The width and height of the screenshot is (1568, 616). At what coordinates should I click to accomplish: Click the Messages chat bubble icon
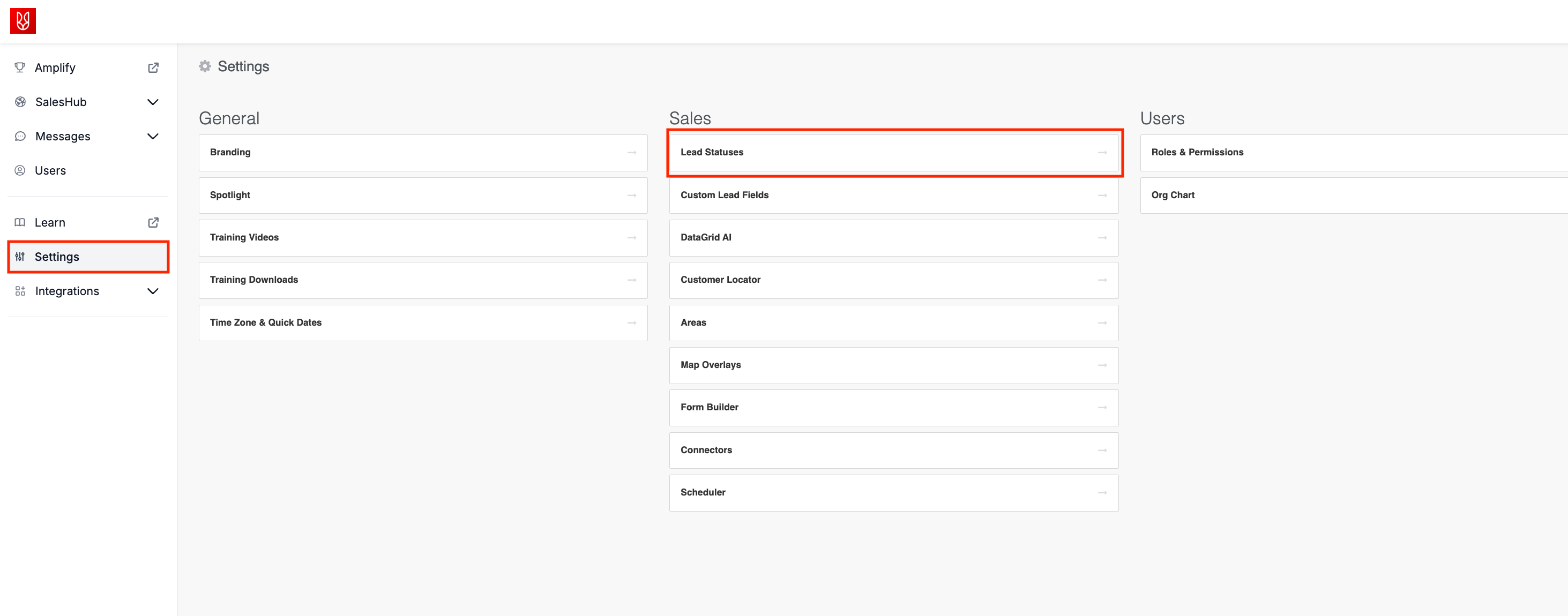click(20, 137)
